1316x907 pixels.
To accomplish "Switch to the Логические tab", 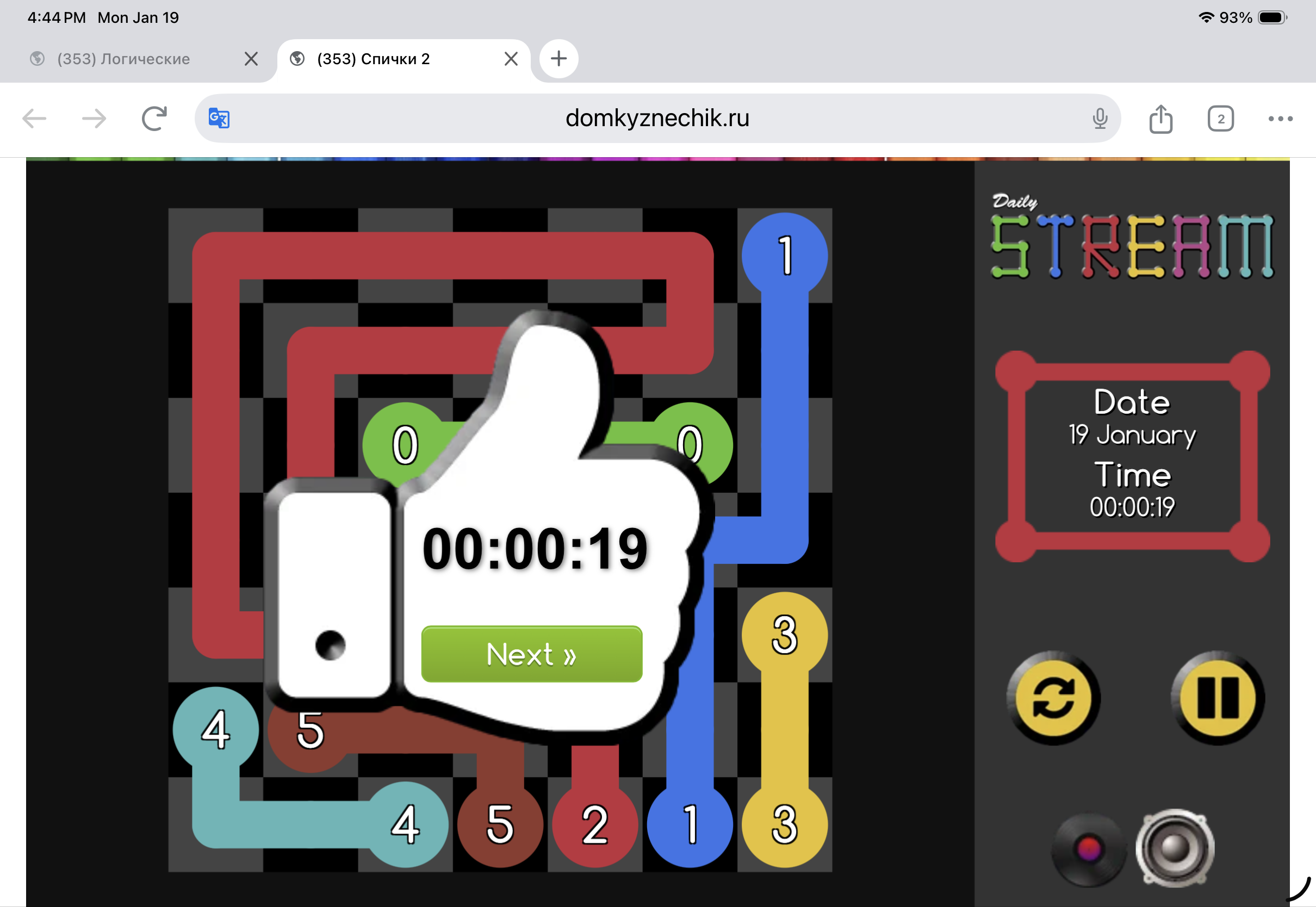I will (124, 59).
